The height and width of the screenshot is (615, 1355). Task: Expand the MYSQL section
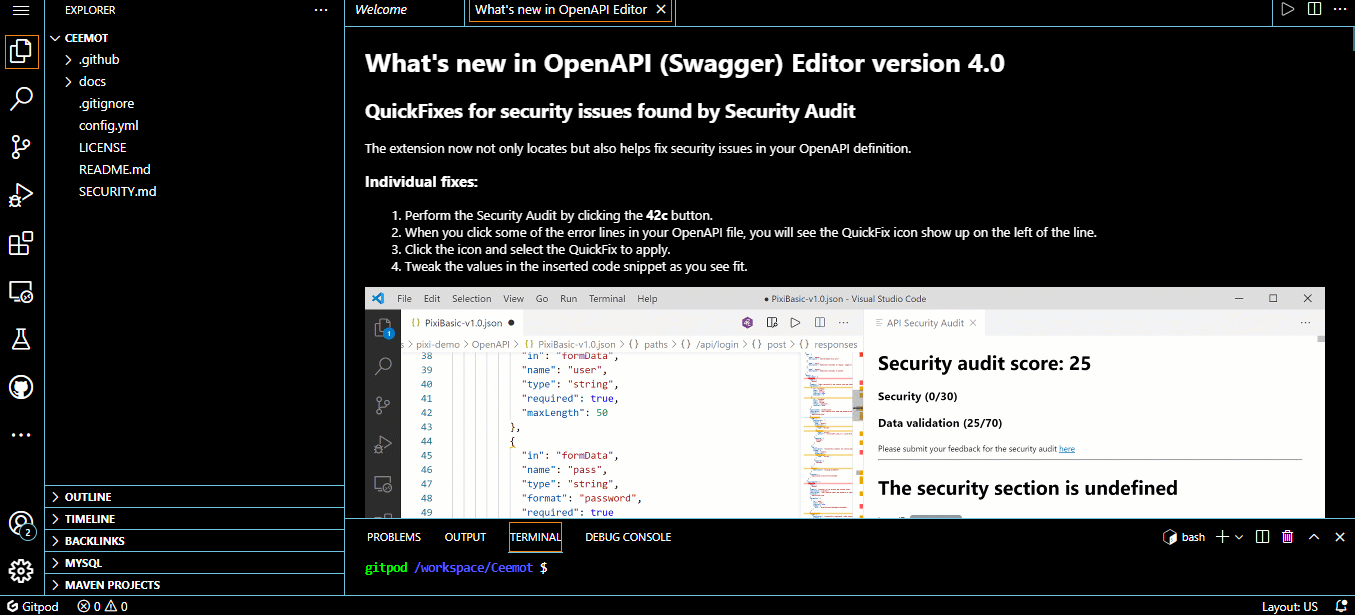coord(195,563)
